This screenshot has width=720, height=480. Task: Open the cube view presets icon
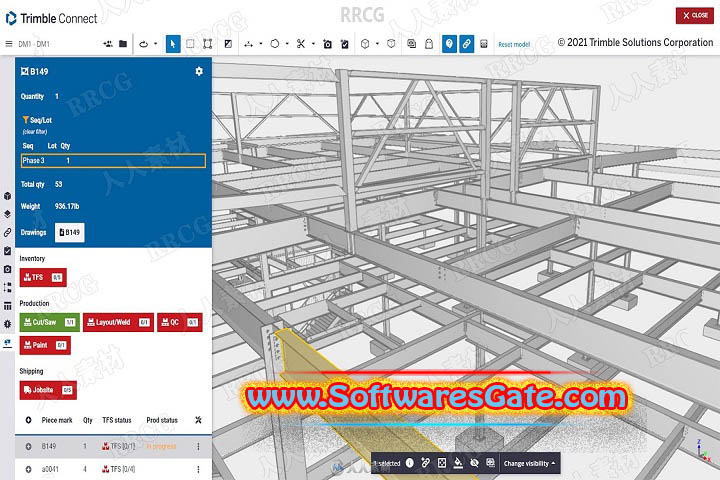point(365,44)
